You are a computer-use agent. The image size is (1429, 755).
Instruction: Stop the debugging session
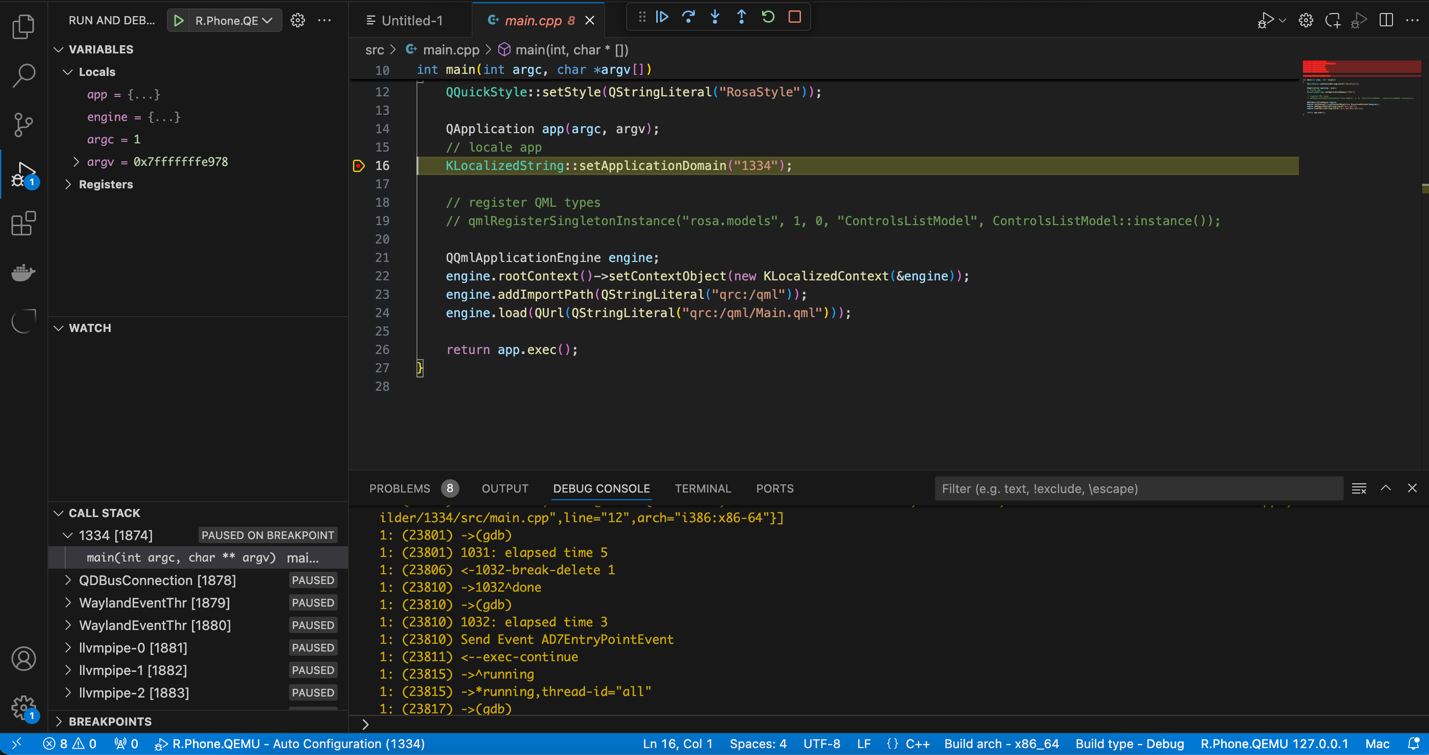coord(795,17)
